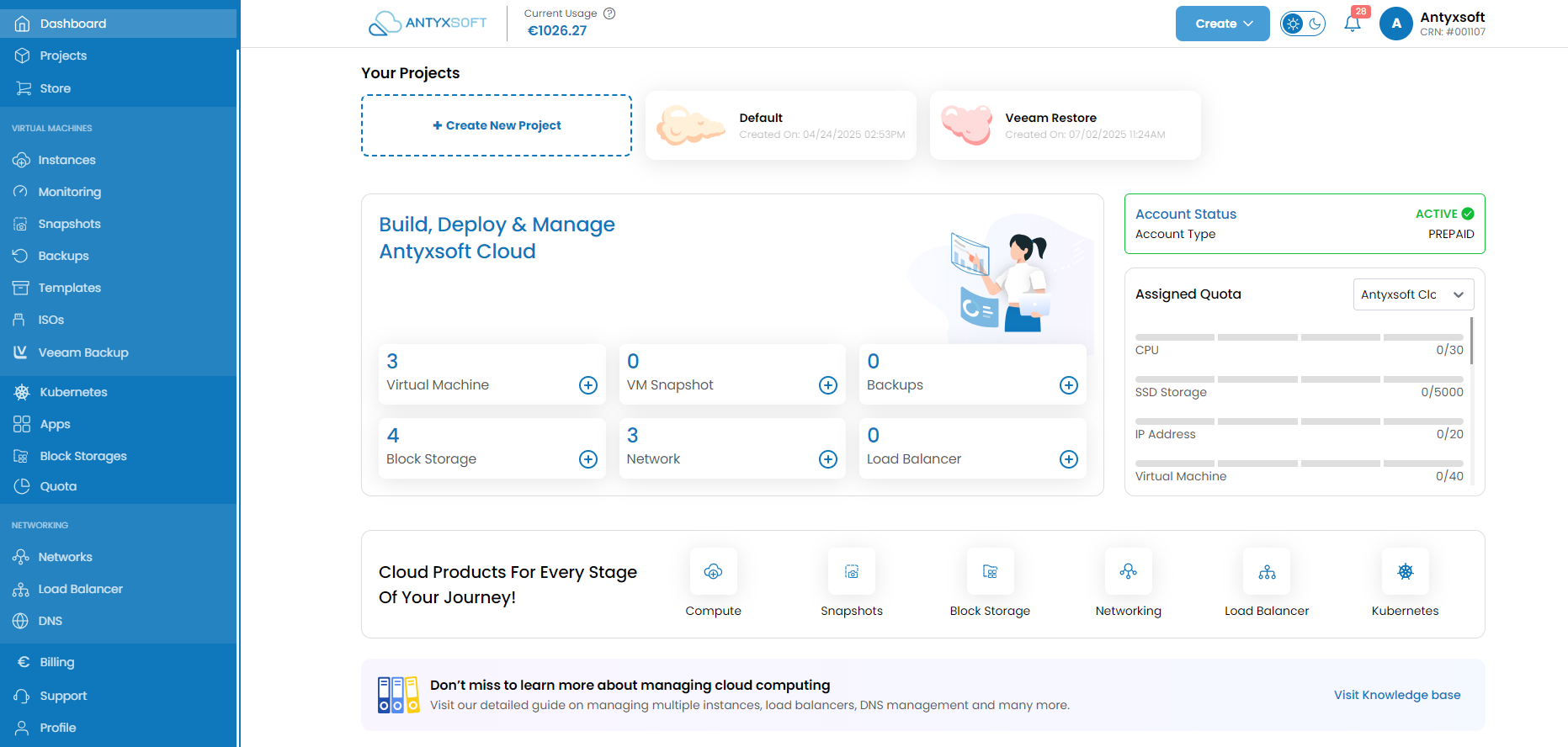Open Billing in the sidebar
Image resolution: width=1568 pixels, height=747 pixels.
pyautogui.click(x=118, y=662)
